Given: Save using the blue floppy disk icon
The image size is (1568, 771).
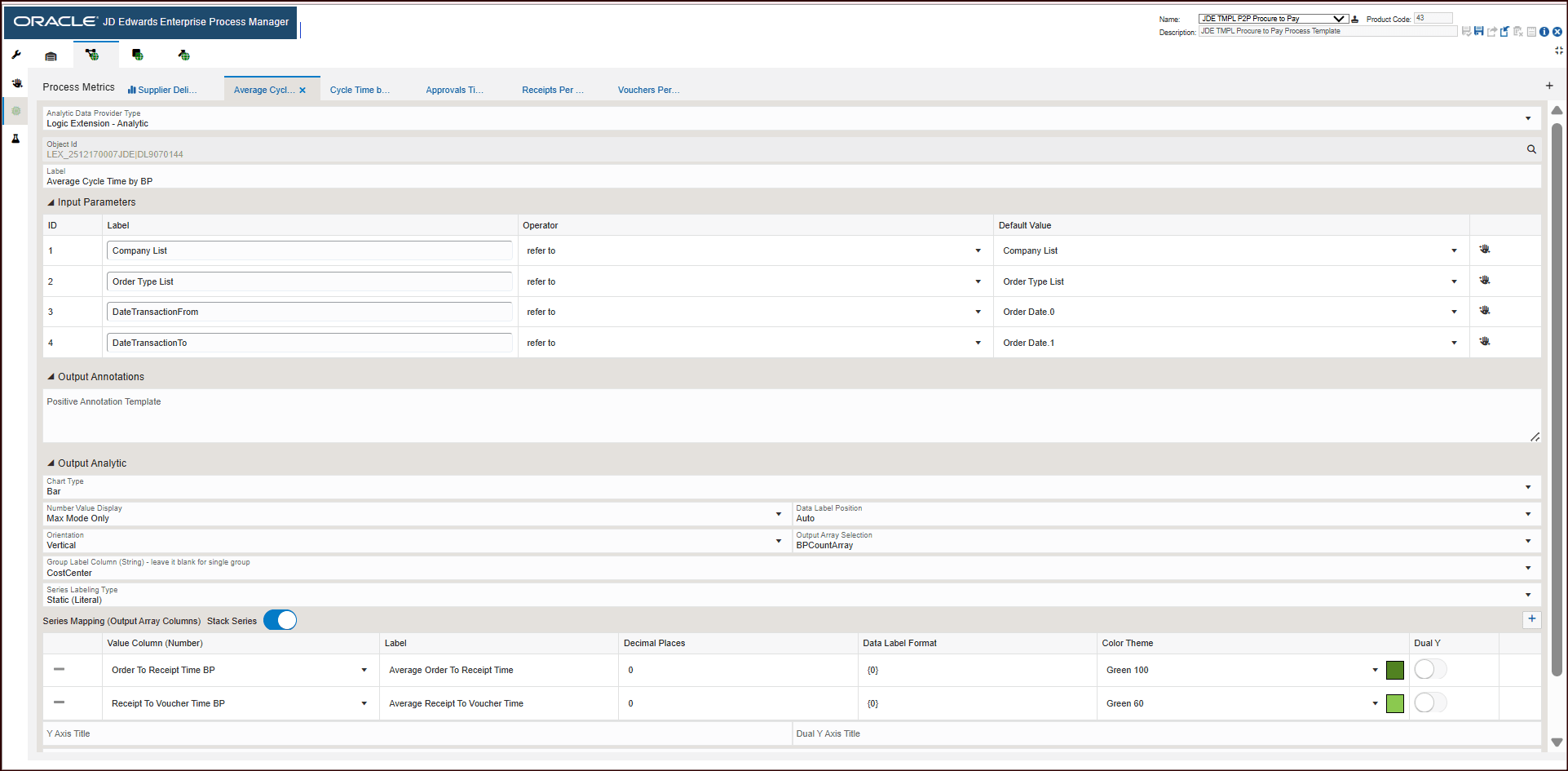Looking at the screenshot, I should (x=1478, y=31).
